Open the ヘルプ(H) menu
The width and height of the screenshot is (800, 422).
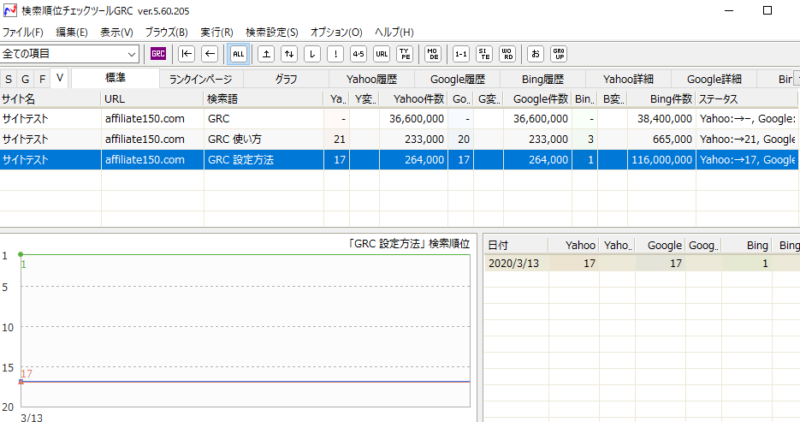click(394, 32)
